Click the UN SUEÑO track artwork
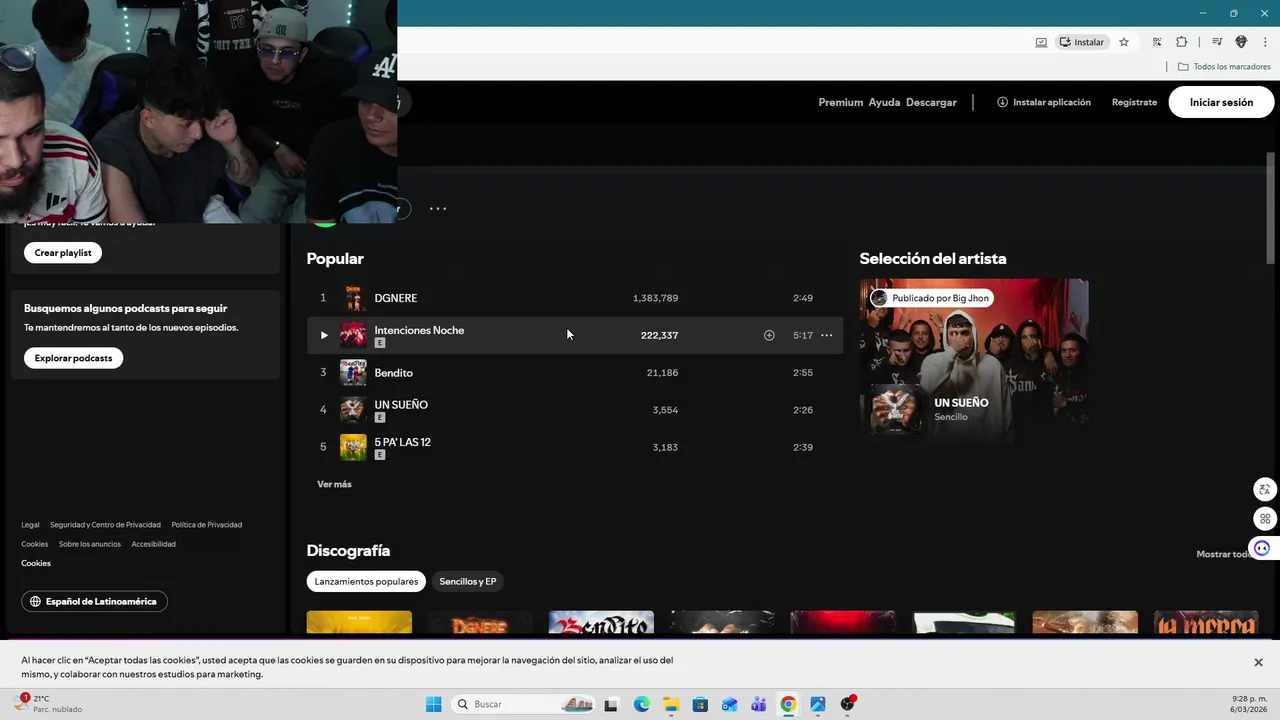 (353, 410)
